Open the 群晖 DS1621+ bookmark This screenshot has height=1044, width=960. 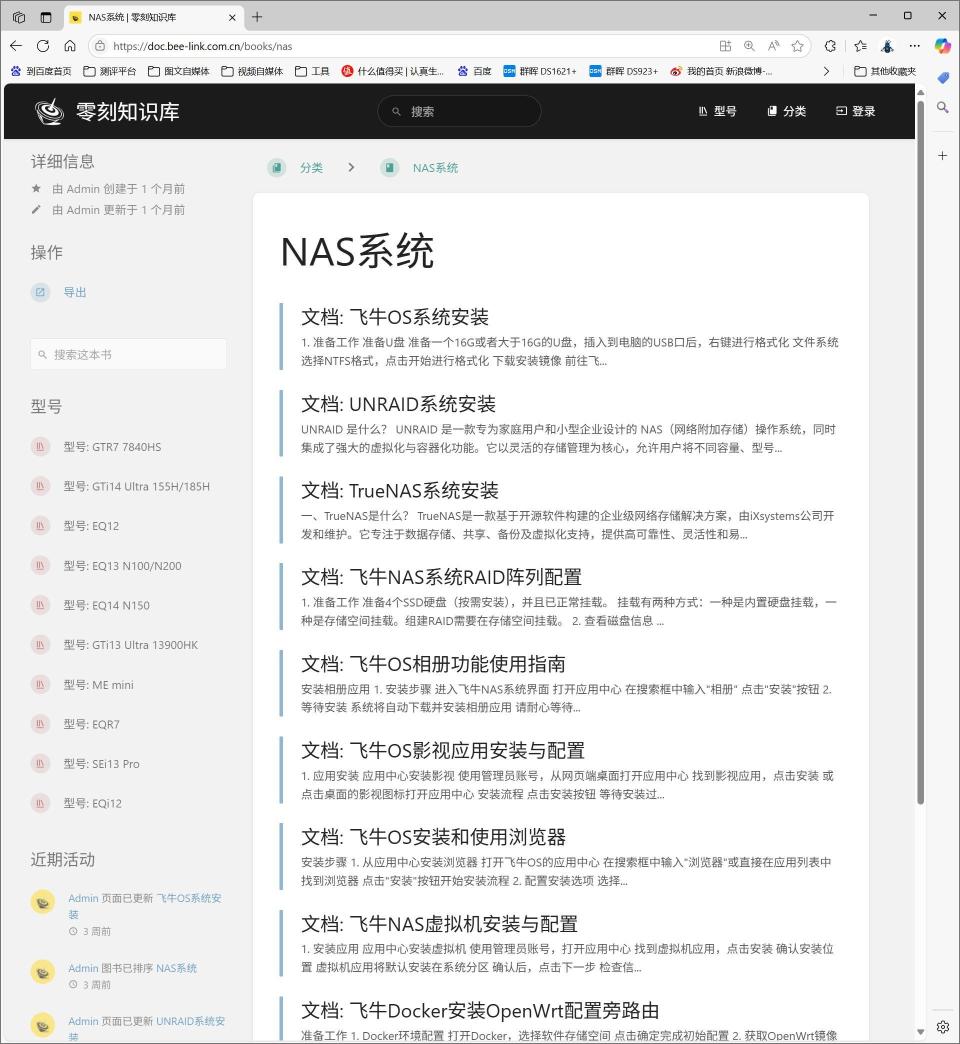point(540,71)
